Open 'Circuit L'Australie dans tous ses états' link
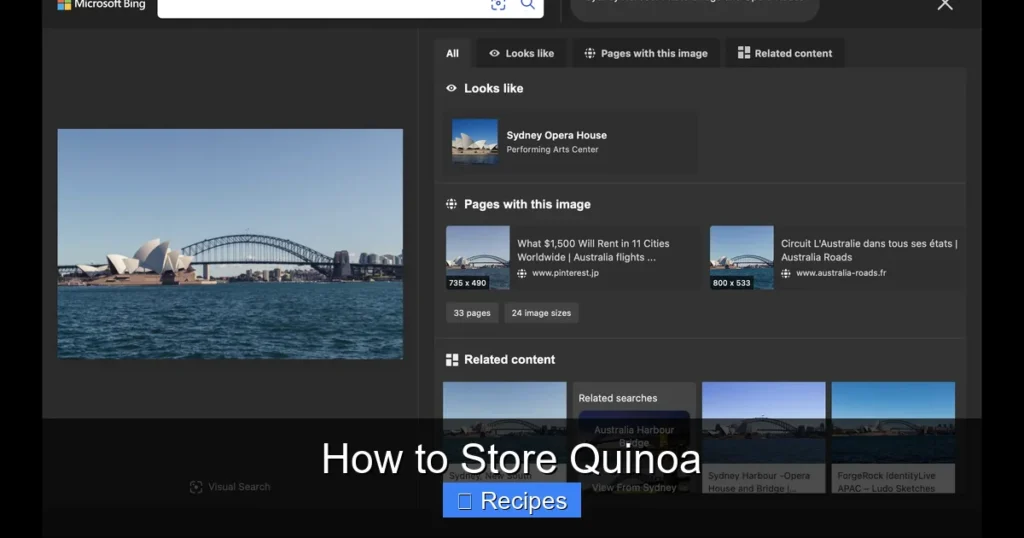Image resolution: width=1024 pixels, height=538 pixels. pos(869,250)
